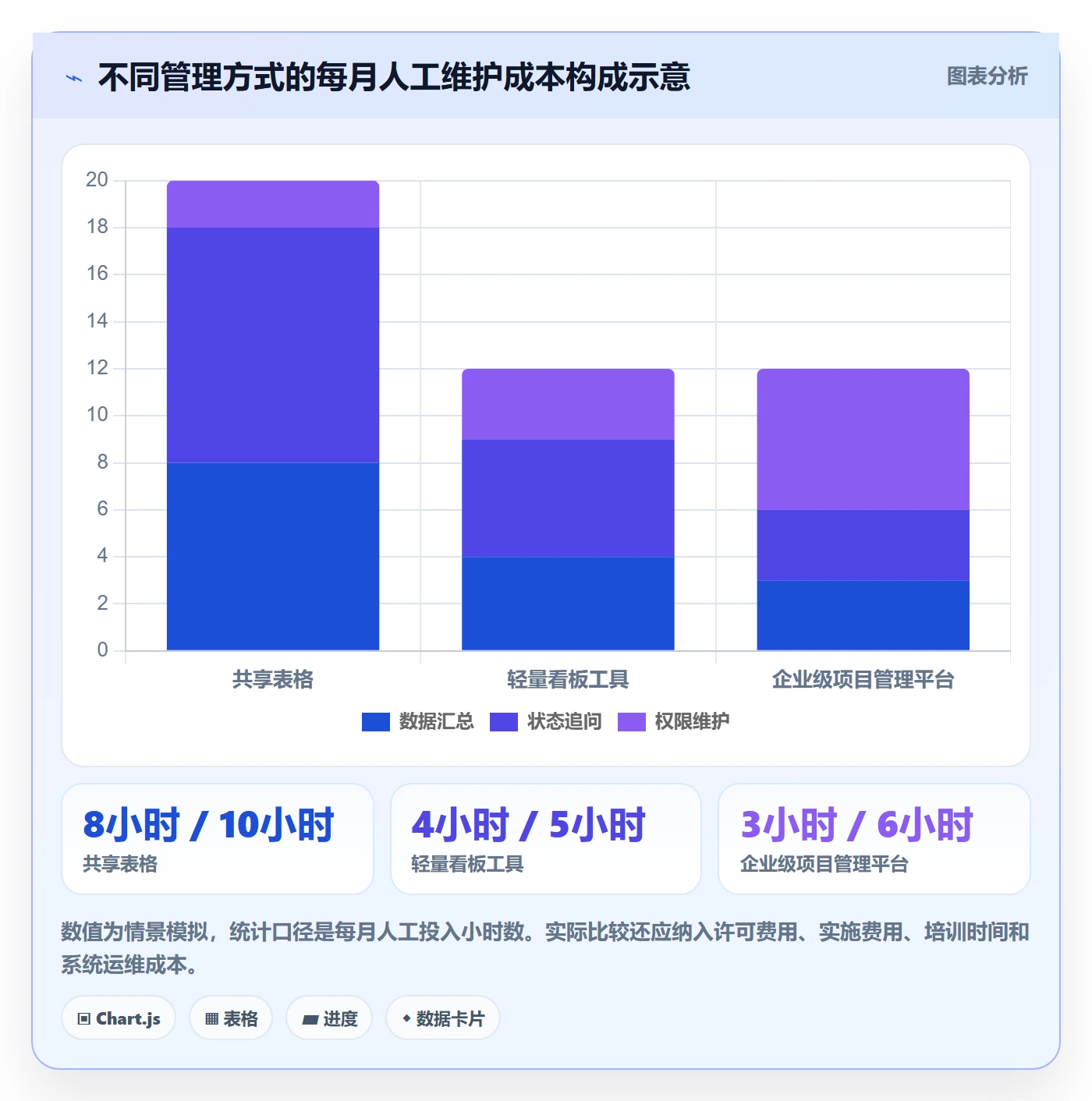This screenshot has height=1101, width=1092.
Task: Open the 3小时 / 6小时 企业级项目管理平台 card
Action: pyautogui.click(x=874, y=839)
